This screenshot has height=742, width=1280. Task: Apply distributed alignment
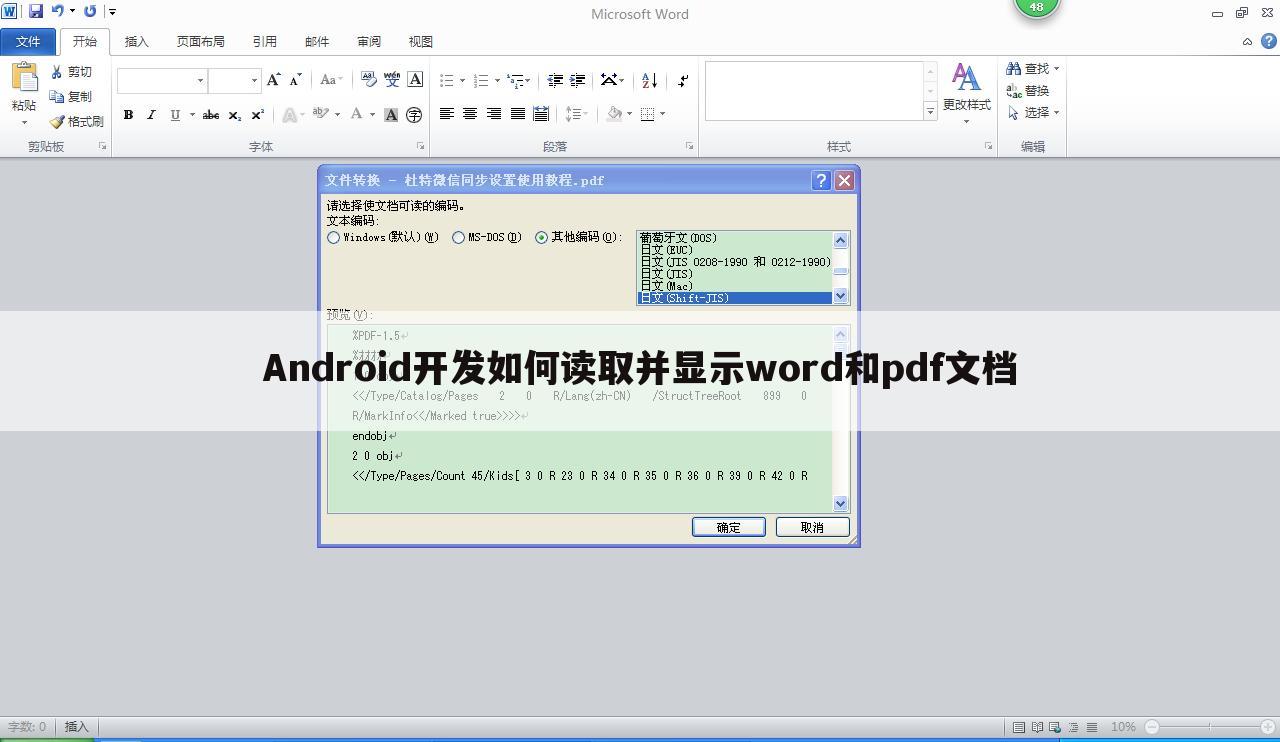541,114
